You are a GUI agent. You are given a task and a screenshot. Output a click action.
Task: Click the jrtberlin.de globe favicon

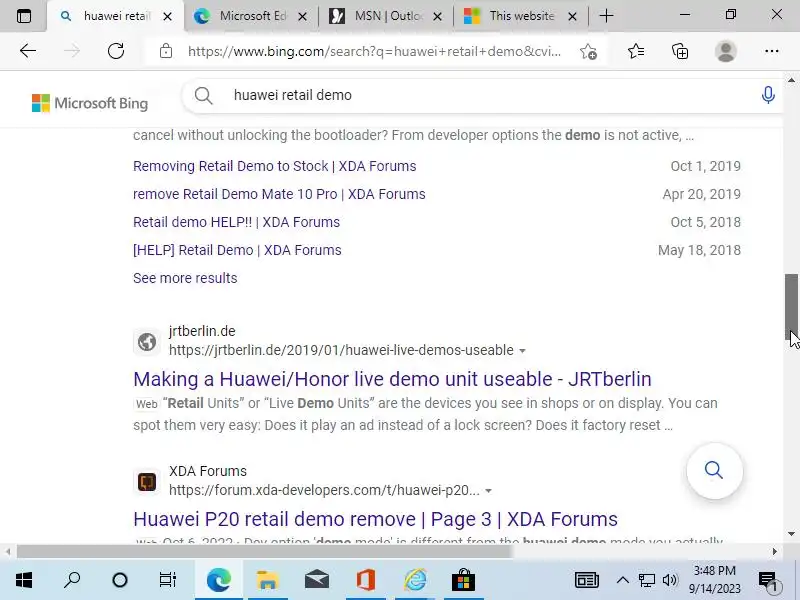point(147,341)
